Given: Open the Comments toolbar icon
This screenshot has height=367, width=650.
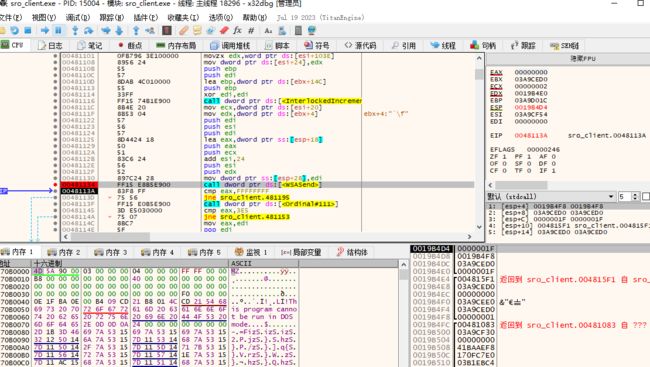Looking at the screenshot, I should [x=197, y=30].
